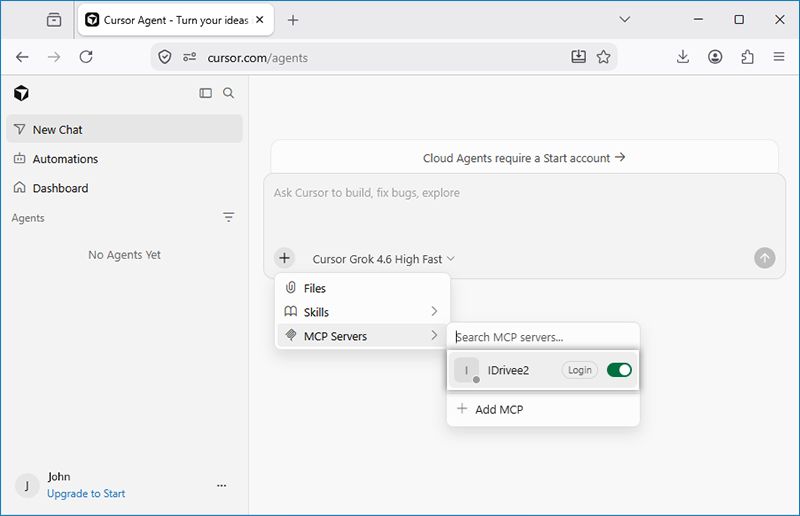The width and height of the screenshot is (800, 516).
Task: Open browser downloads icon
Action: click(683, 57)
